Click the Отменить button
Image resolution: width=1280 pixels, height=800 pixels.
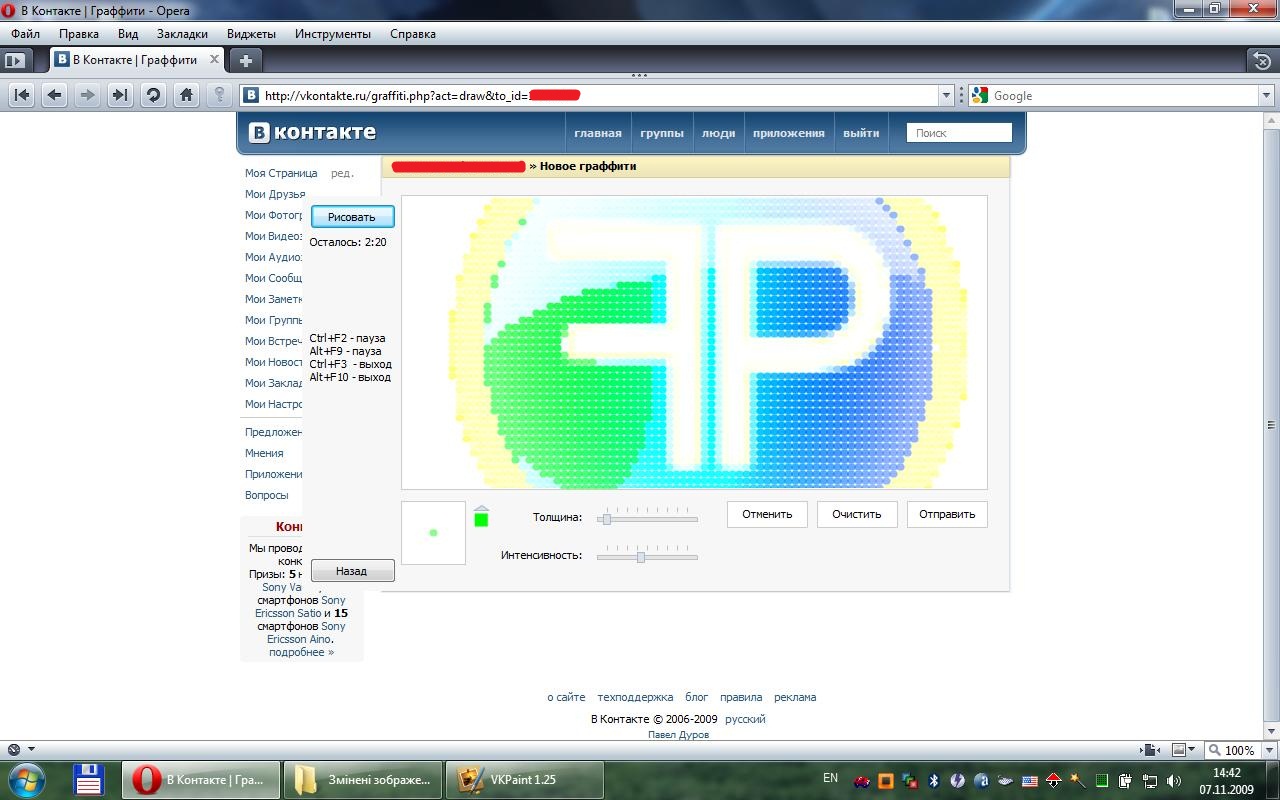pos(767,514)
